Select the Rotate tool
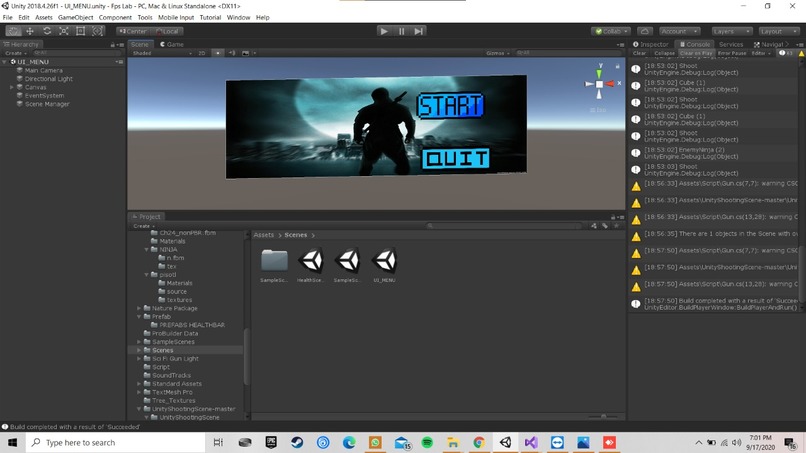Screen dimensions: 806x453 click(47, 31)
